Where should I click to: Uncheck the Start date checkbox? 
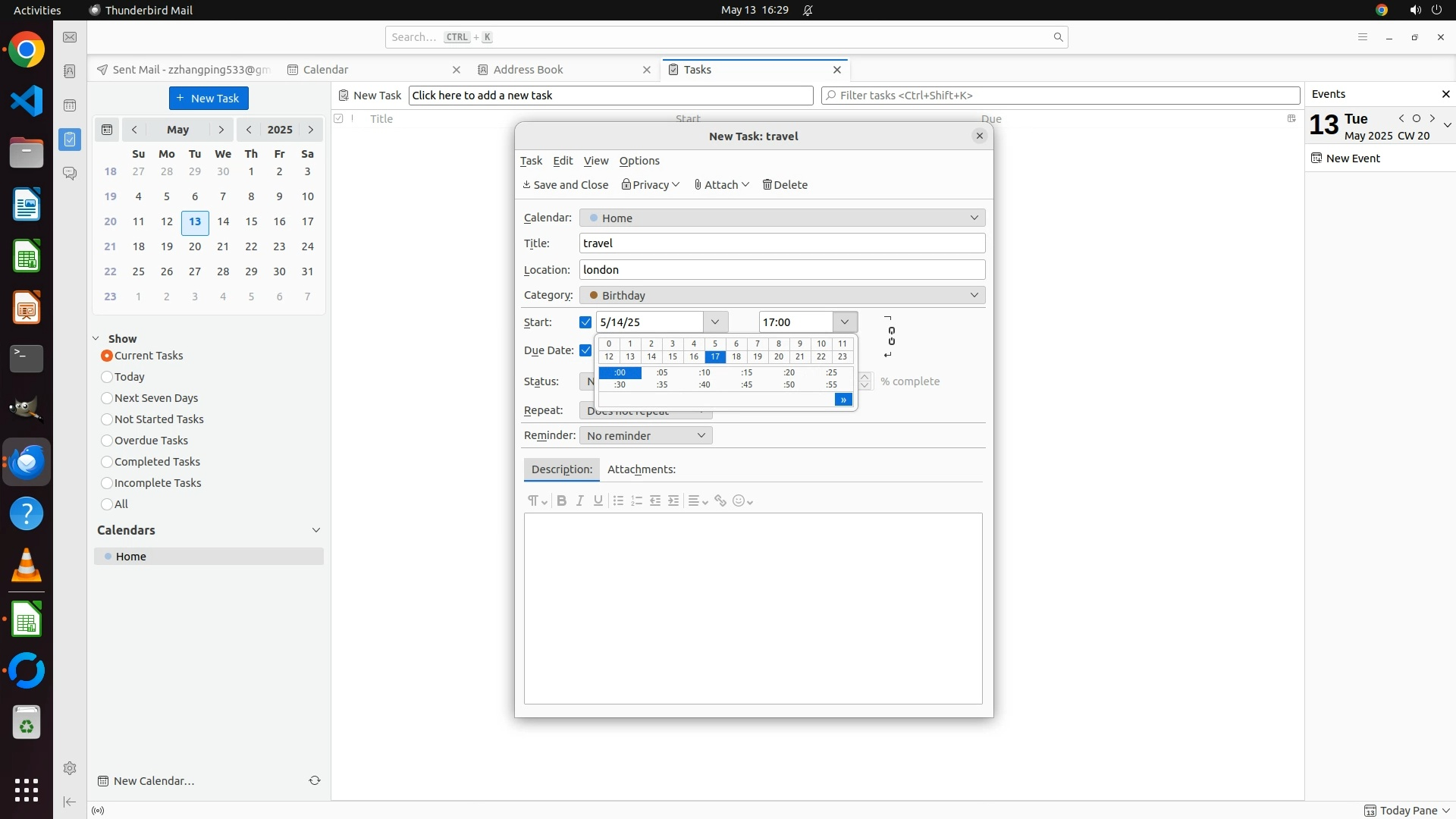[585, 322]
